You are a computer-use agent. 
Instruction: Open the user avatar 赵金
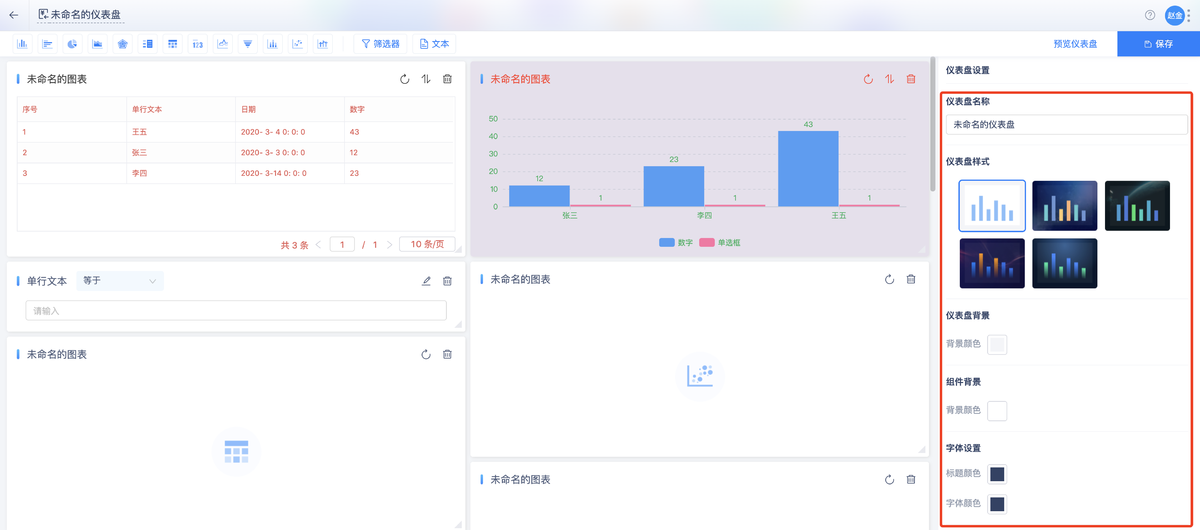pyautogui.click(x=1175, y=15)
